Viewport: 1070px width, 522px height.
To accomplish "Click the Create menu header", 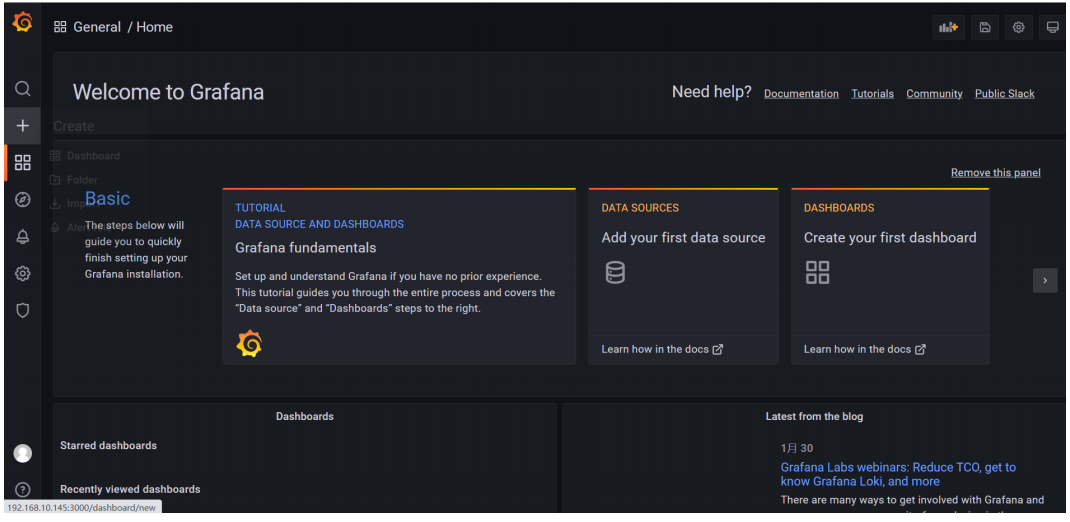I will (74, 126).
